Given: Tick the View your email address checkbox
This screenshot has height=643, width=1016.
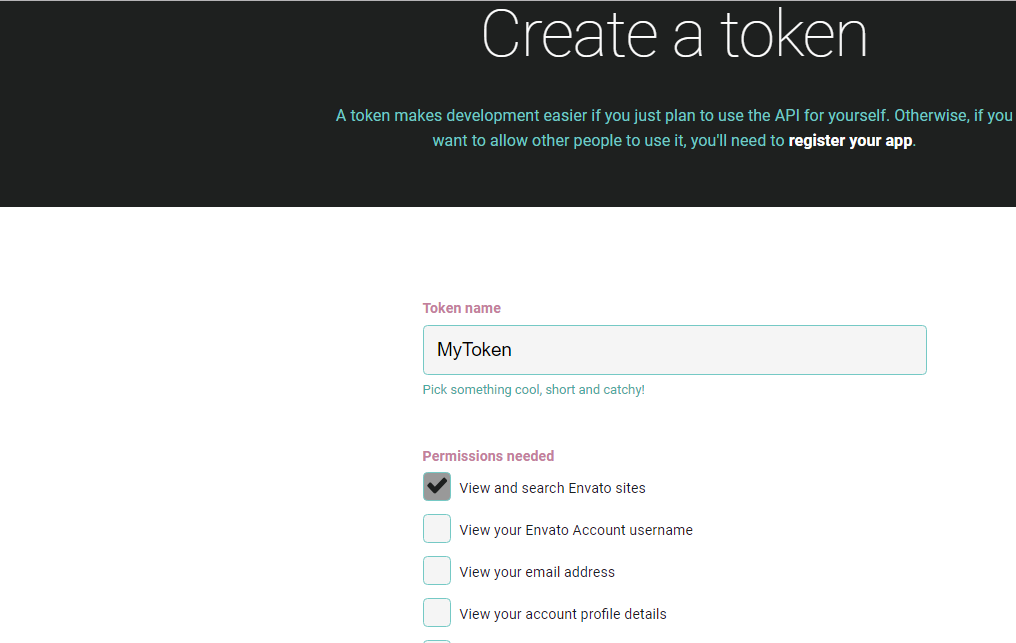Looking at the screenshot, I should [437, 571].
